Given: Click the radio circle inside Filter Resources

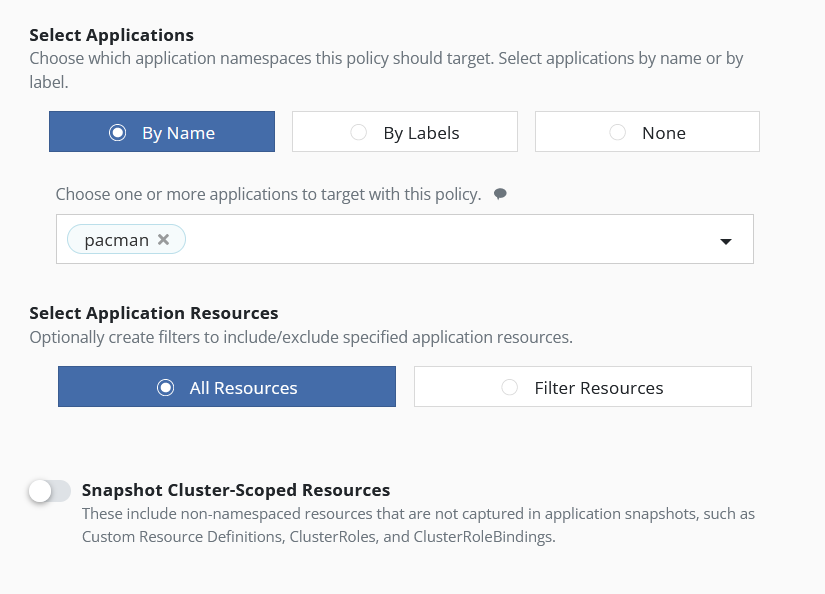Looking at the screenshot, I should tap(510, 387).
